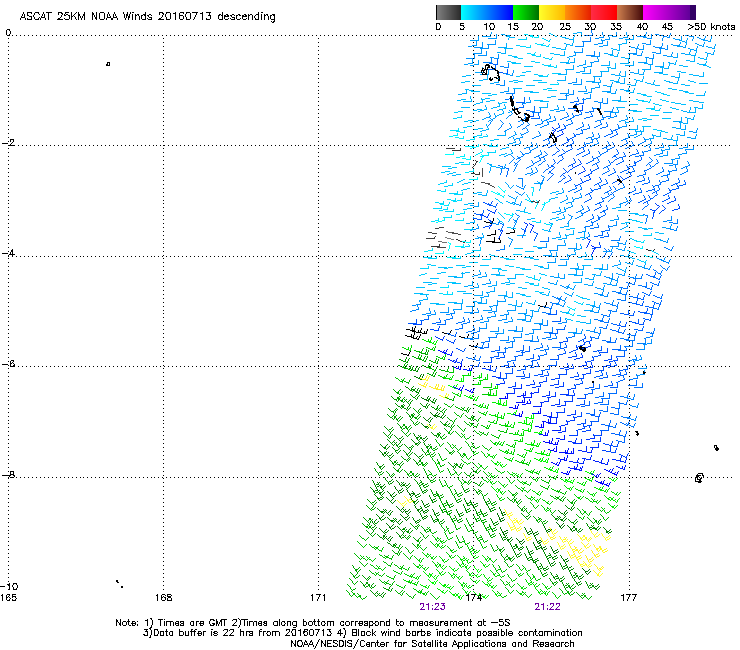Screen dimensions: 740x650
Task: Click the '25' label under the color scale
Action: click(x=565, y=27)
